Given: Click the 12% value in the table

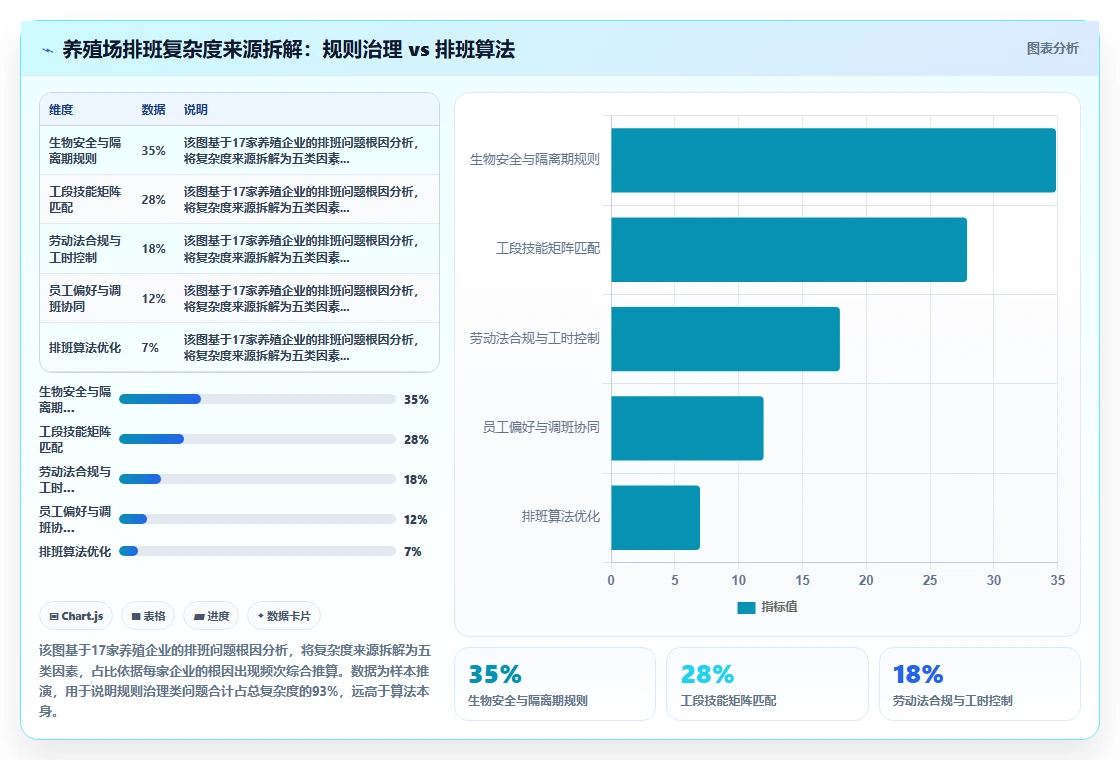Looking at the screenshot, I should point(153,299).
